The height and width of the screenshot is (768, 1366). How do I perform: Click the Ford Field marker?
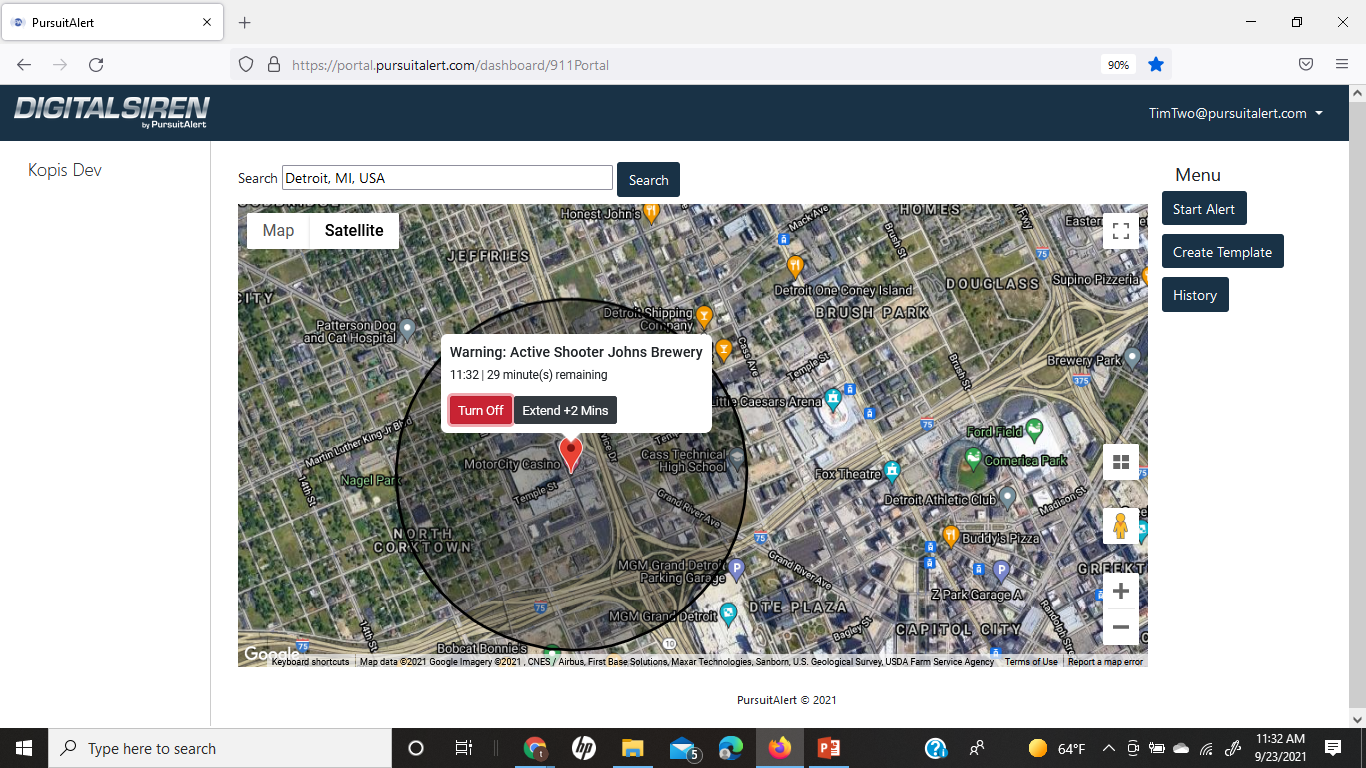1034,430
